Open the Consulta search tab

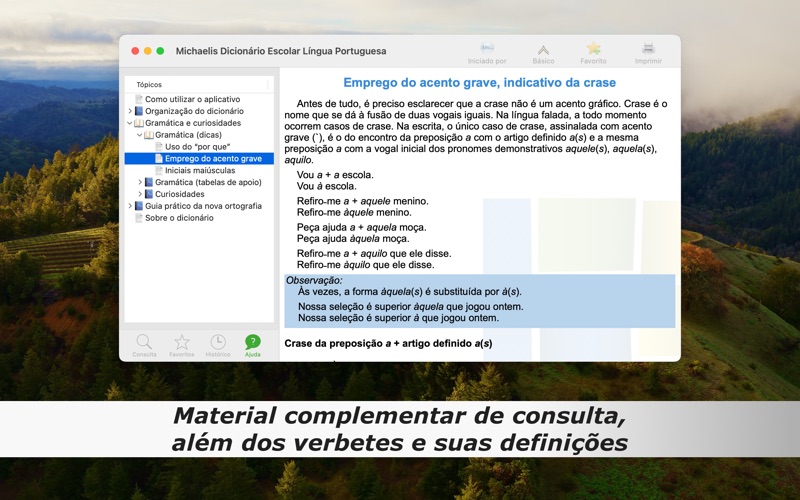click(x=144, y=345)
